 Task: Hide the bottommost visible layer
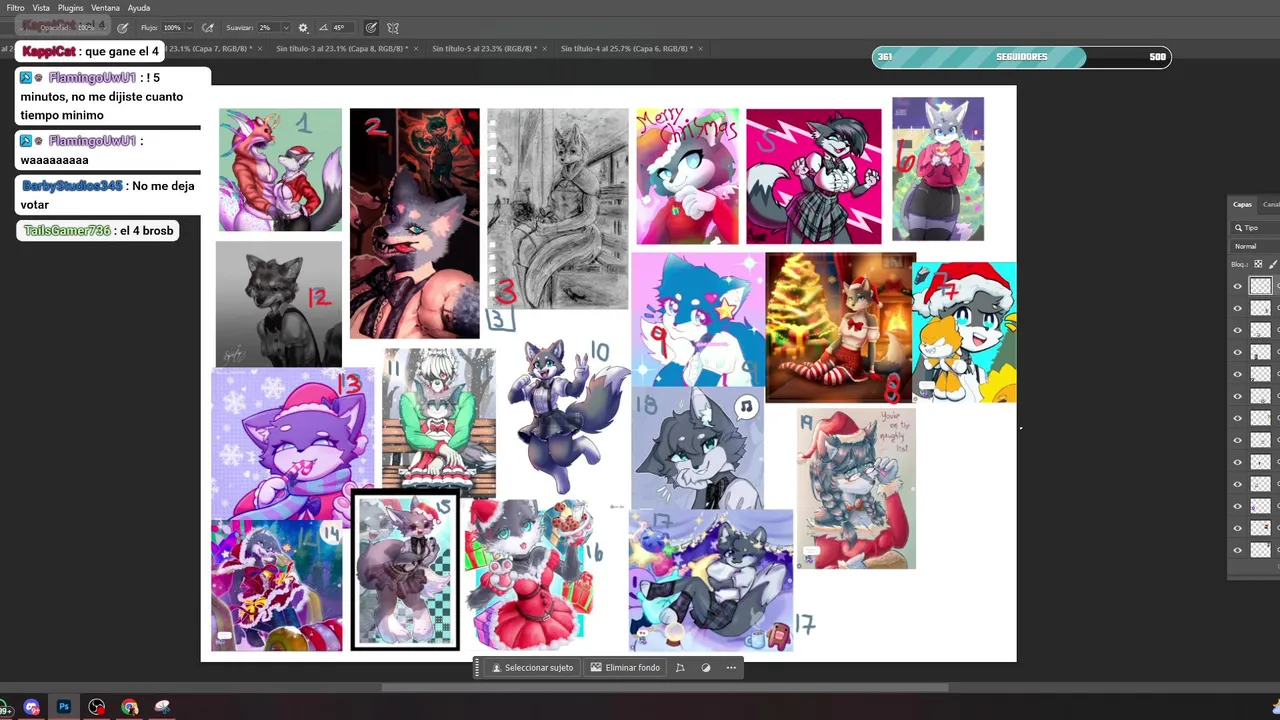pyautogui.click(x=1237, y=550)
